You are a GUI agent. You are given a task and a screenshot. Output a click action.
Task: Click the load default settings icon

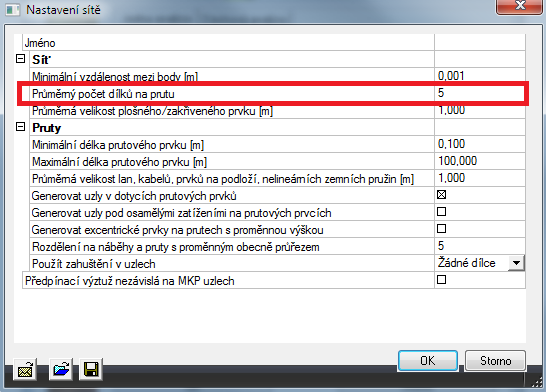[25, 370]
